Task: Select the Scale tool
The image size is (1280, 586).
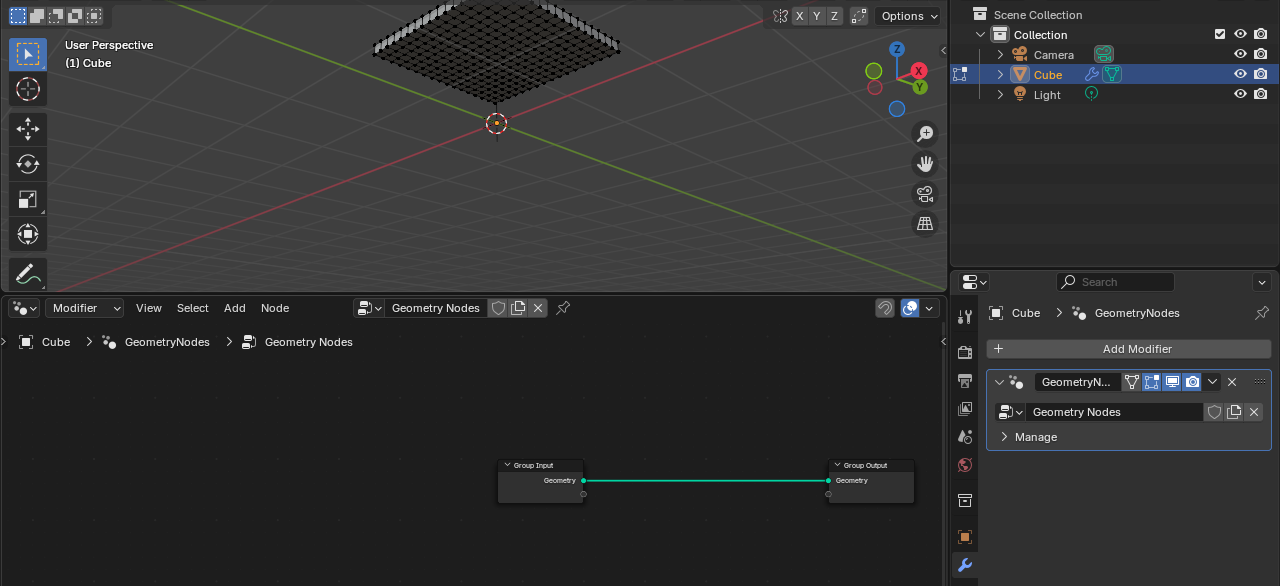Action: coord(27,199)
